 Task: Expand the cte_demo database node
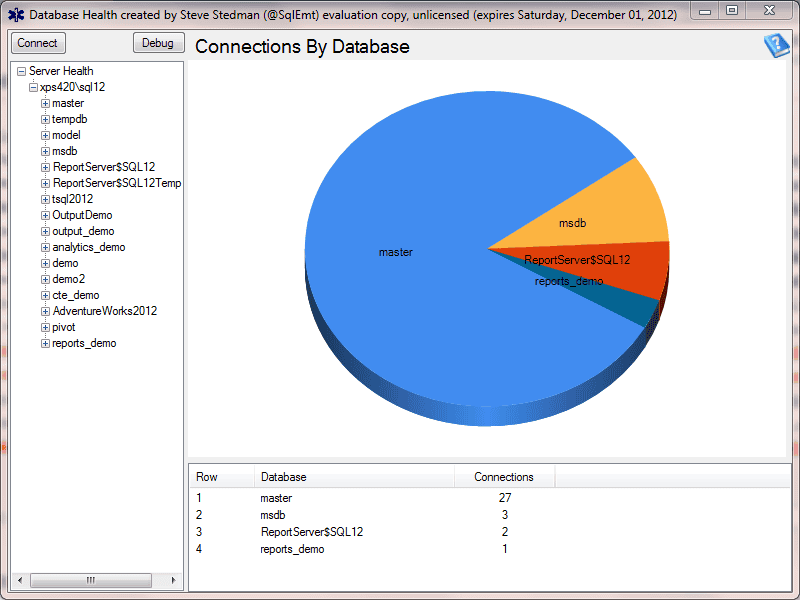[x=45, y=295]
